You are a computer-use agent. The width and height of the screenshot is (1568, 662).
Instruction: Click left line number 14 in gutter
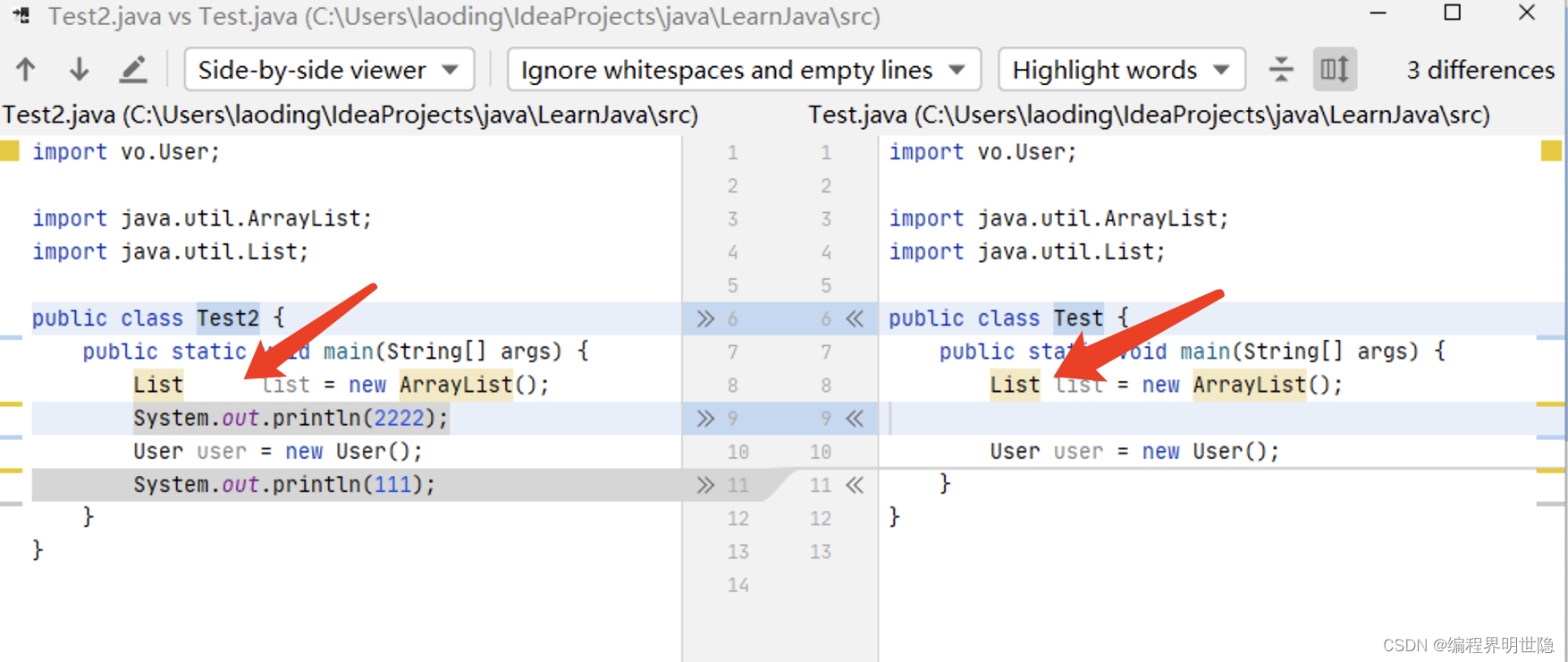738,585
